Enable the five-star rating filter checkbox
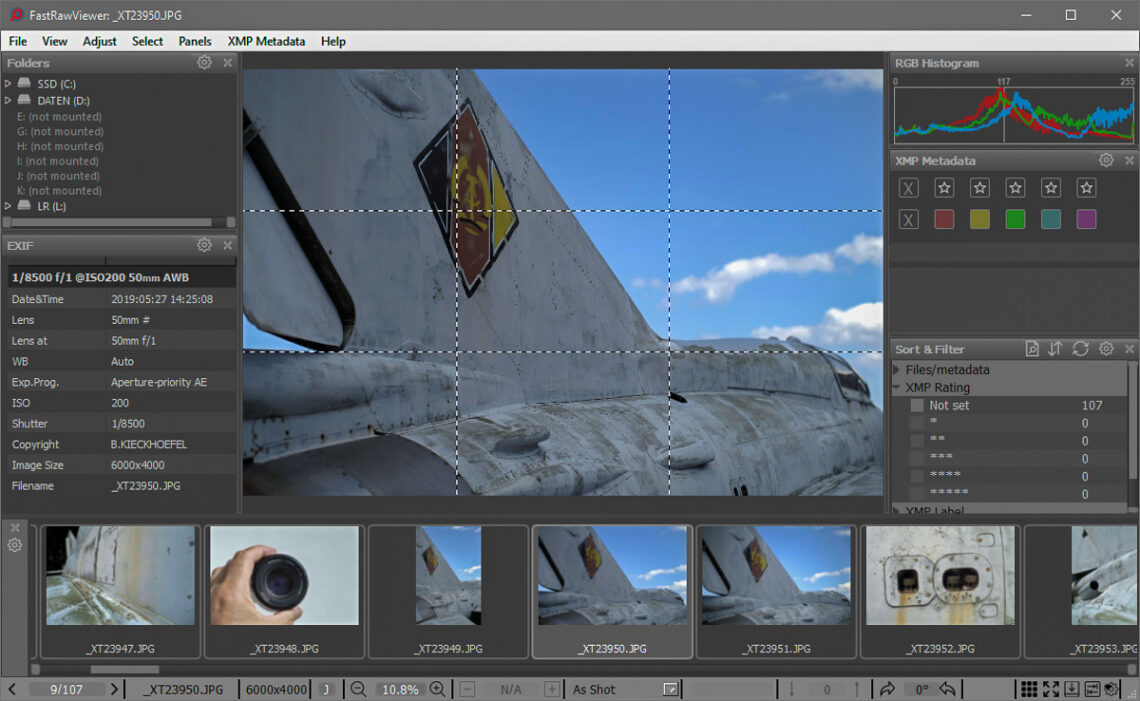The width and height of the screenshot is (1140, 701). (x=917, y=494)
